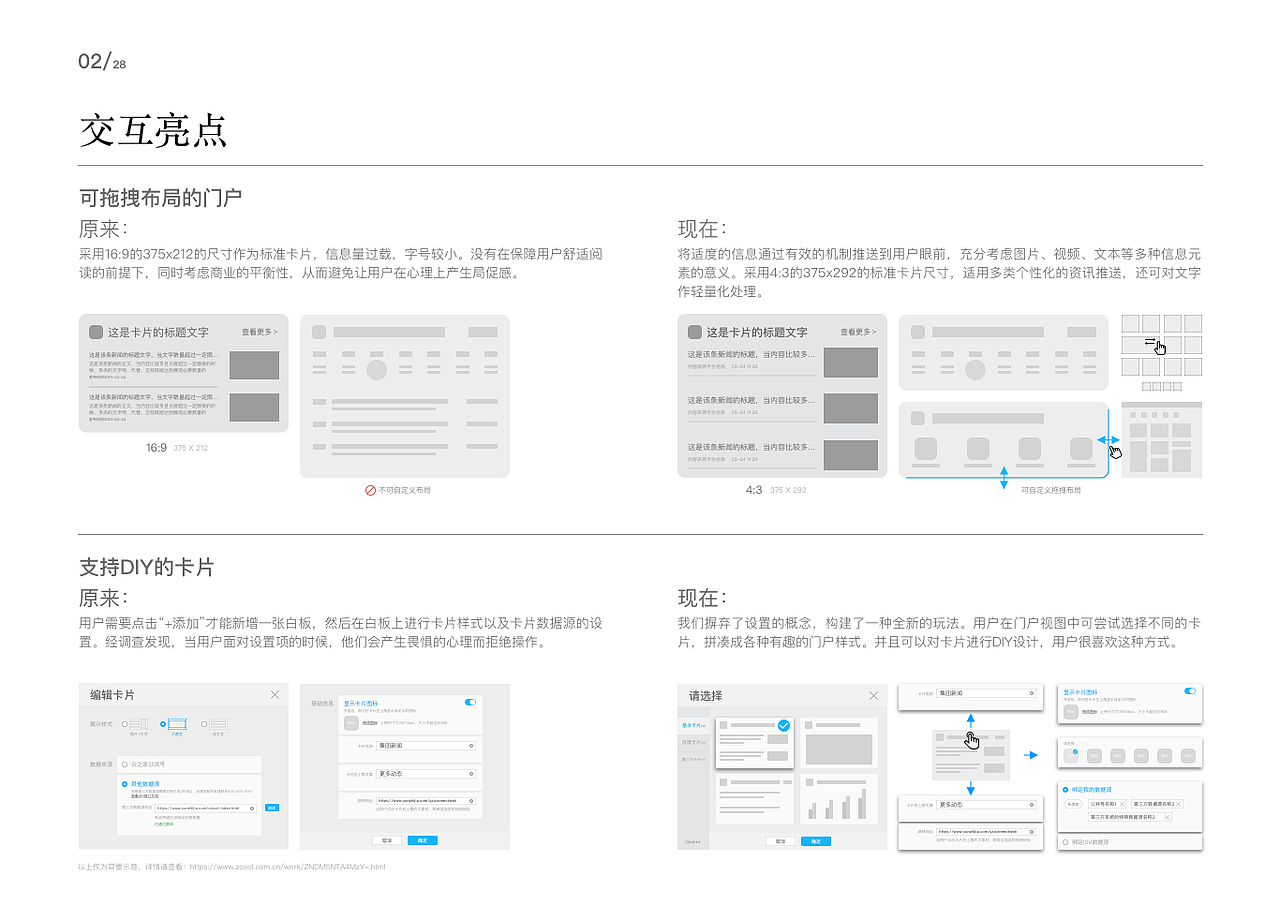This screenshot has height=905, width=1280.
Task: Click the gray square icon beside 这是卡片的标题文字
Action: 96,332
